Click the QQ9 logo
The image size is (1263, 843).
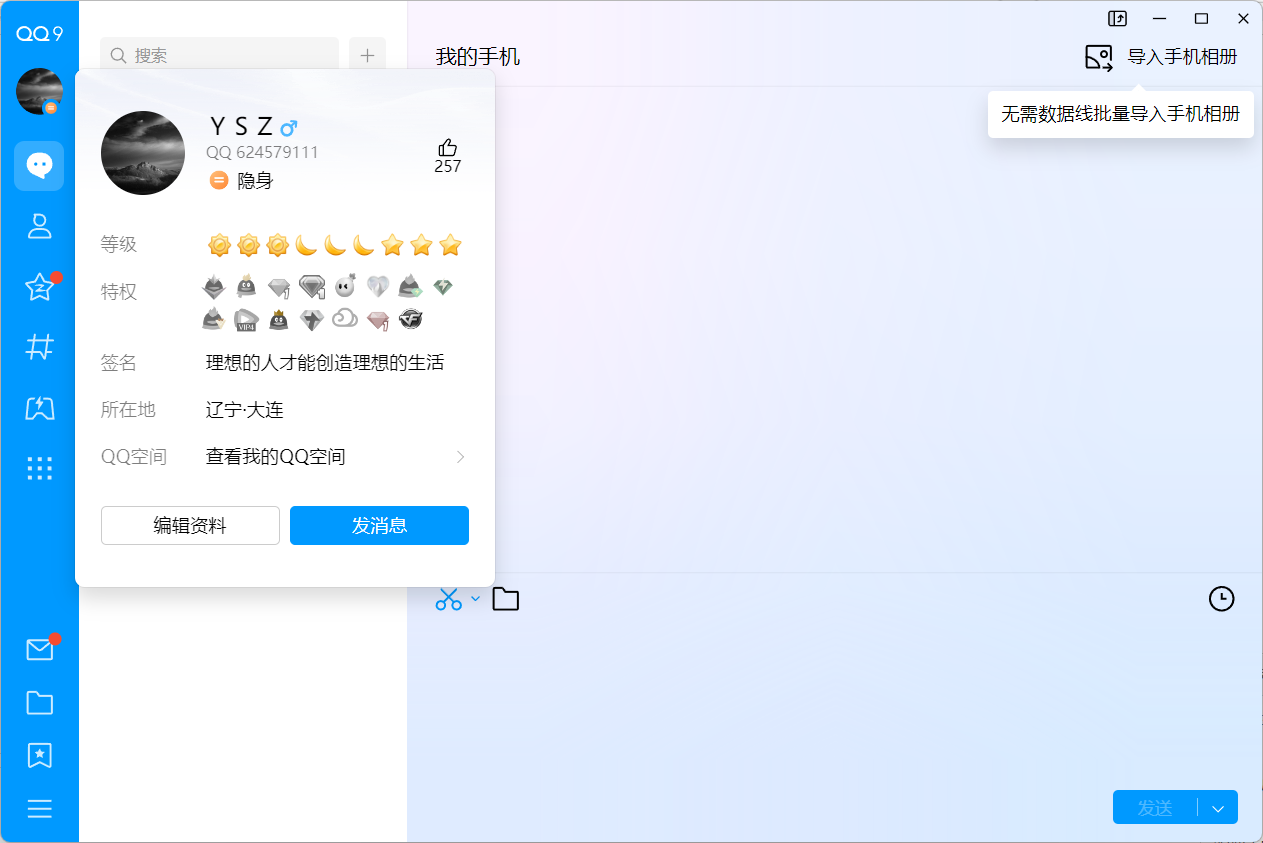click(39, 33)
